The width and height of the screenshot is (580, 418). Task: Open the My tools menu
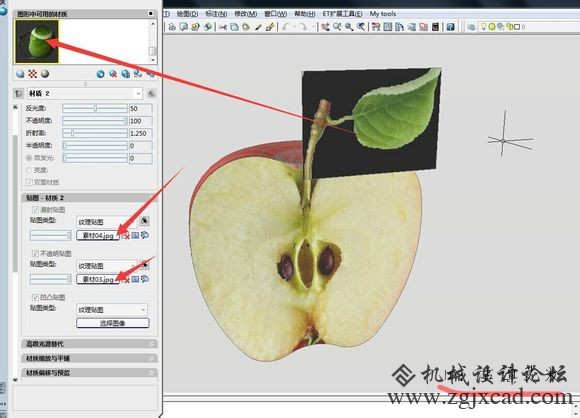tap(383, 14)
